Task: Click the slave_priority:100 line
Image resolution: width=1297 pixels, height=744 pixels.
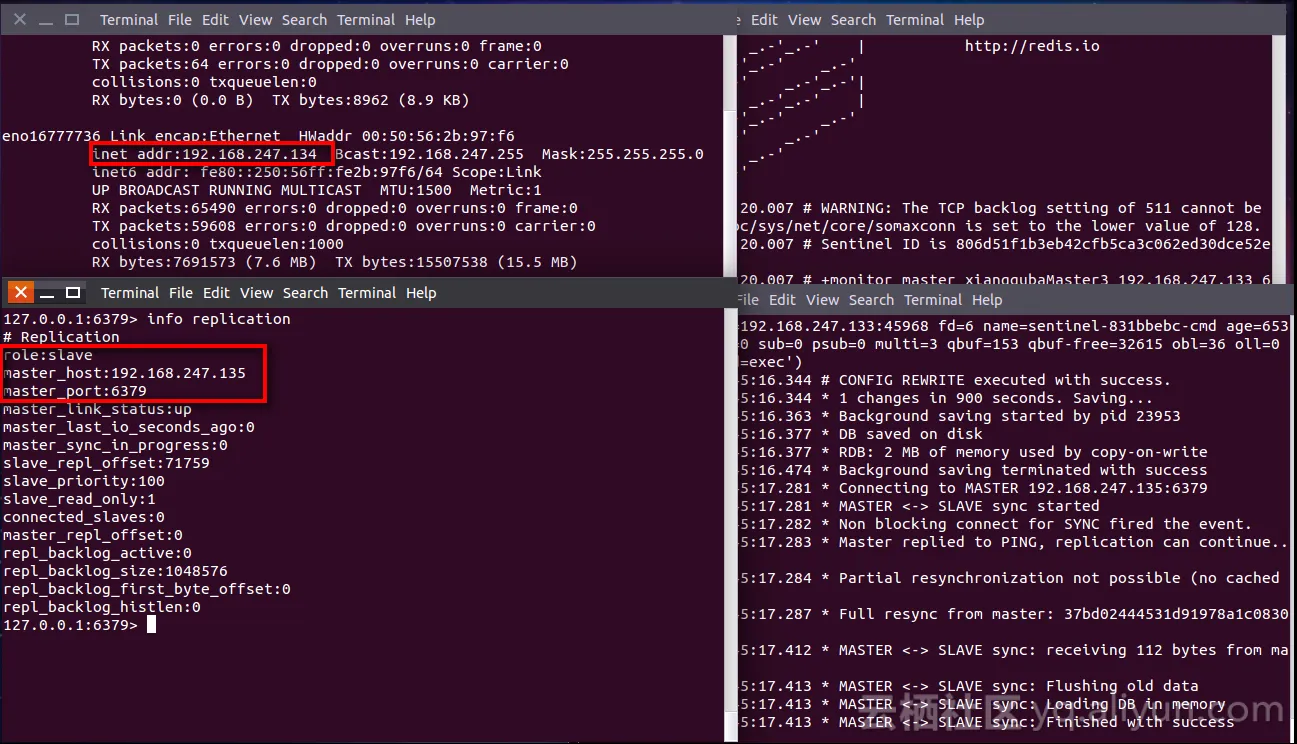Action: tap(84, 481)
